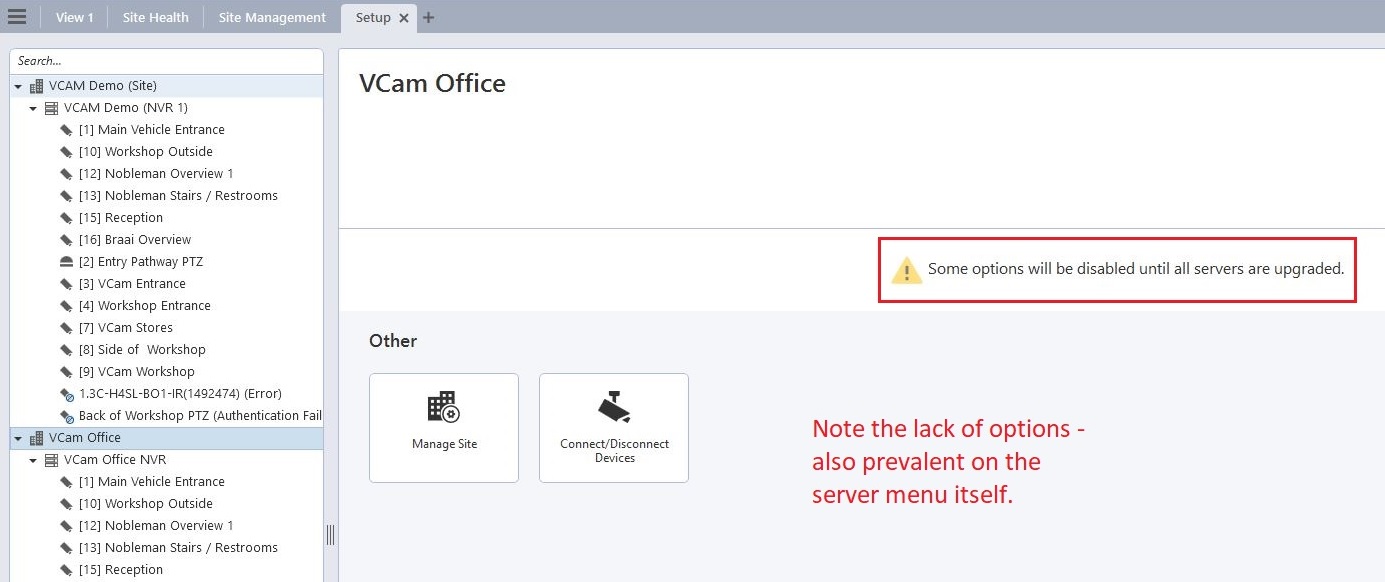Close the Setup tab
The image size is (1385, 582).
tap(404, 18)
